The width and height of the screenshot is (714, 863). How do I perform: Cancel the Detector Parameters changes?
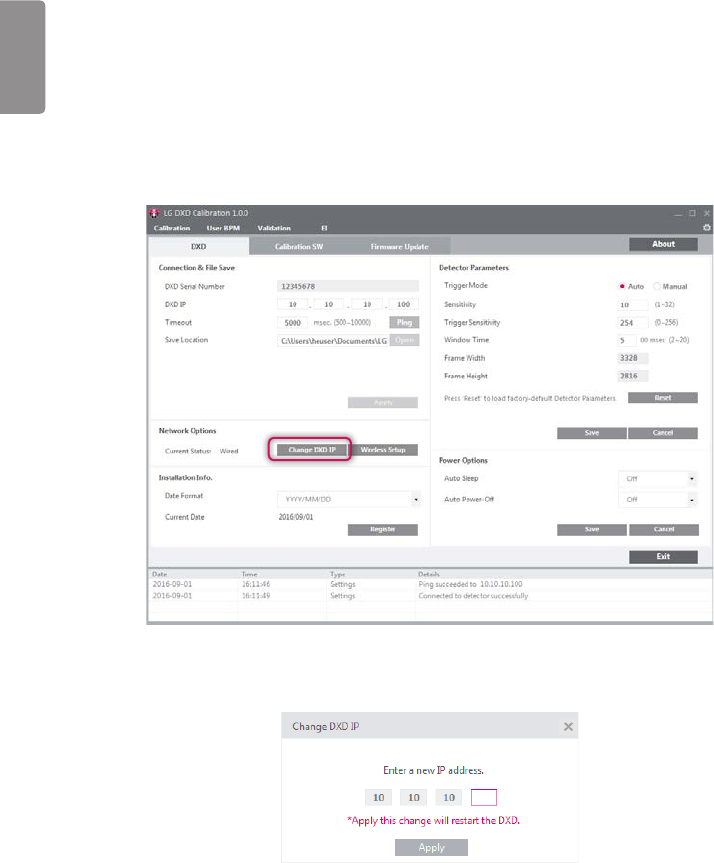[663, 433]
